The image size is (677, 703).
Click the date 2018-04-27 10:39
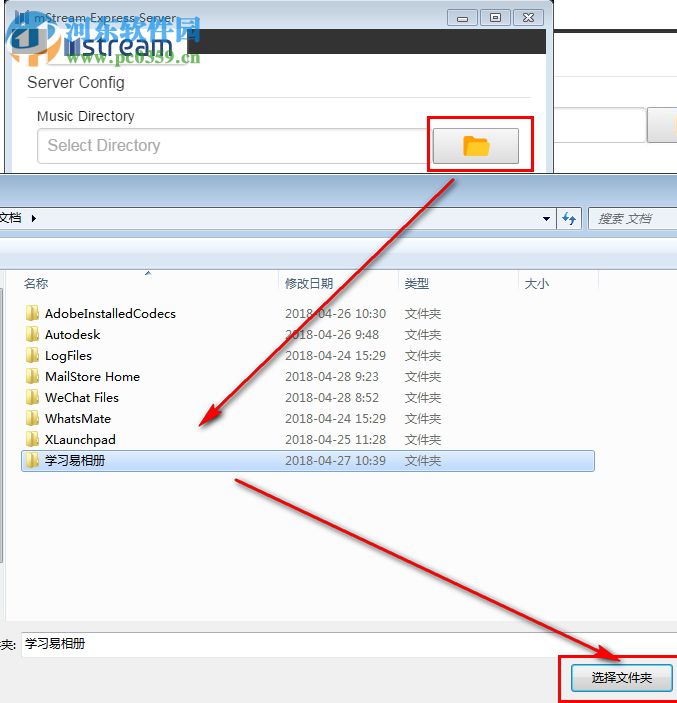335,460
